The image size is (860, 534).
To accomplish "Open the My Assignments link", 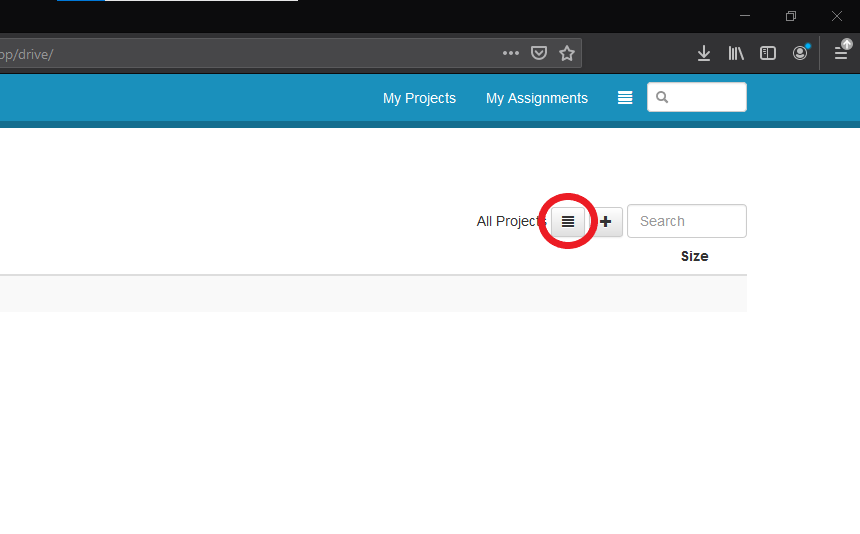I will (537, 98).
